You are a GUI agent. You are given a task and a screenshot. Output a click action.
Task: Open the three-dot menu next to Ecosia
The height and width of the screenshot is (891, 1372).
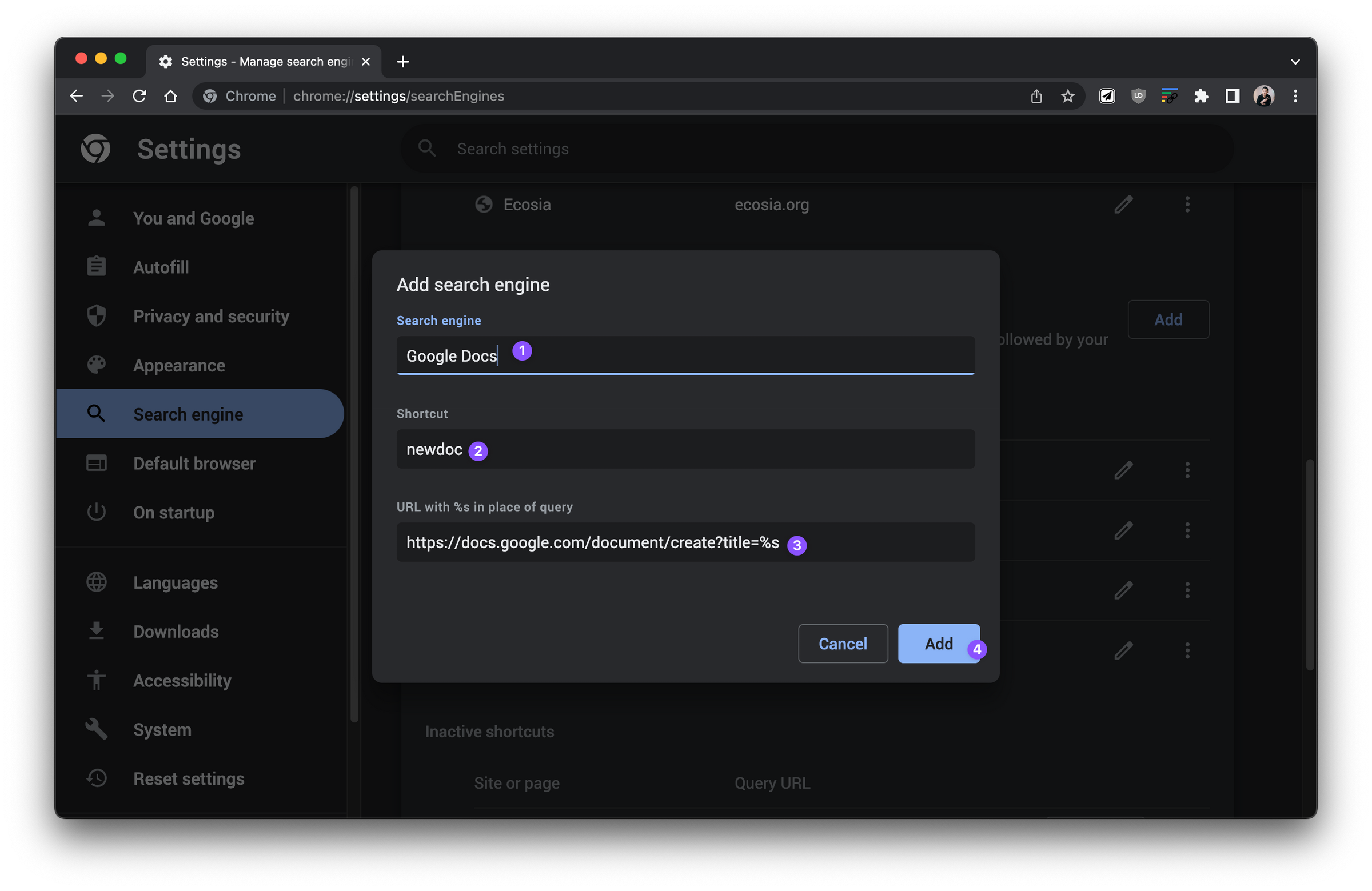[1187, 205]
